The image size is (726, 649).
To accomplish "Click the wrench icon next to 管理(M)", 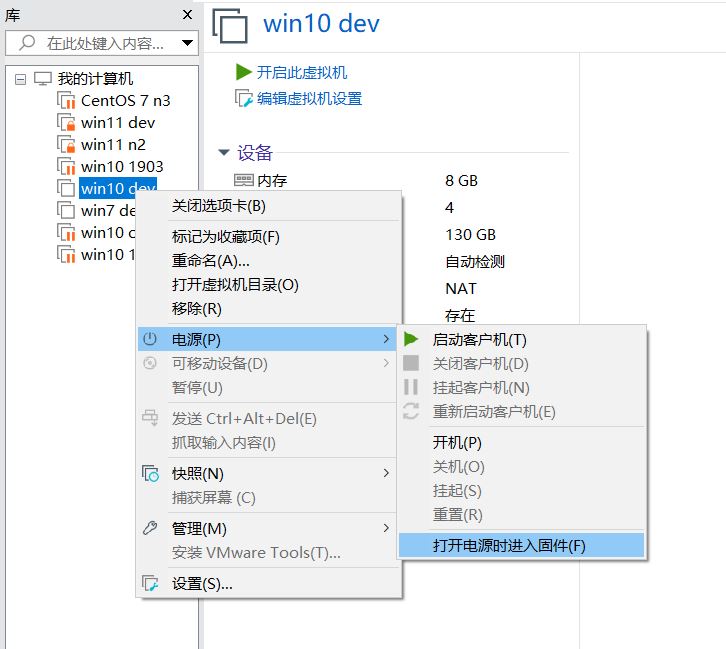I will pos(150,528).
